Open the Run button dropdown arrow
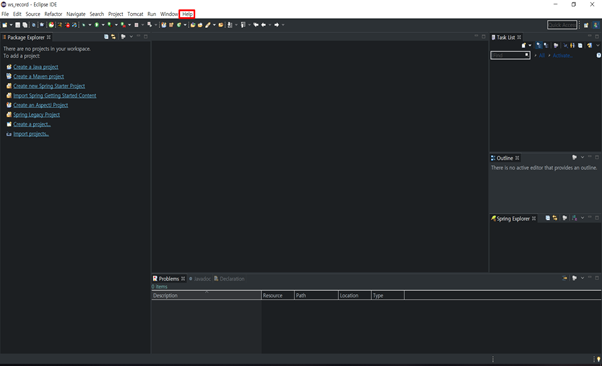Viewport: 602px width, 366px height. (x=103, y=25)
